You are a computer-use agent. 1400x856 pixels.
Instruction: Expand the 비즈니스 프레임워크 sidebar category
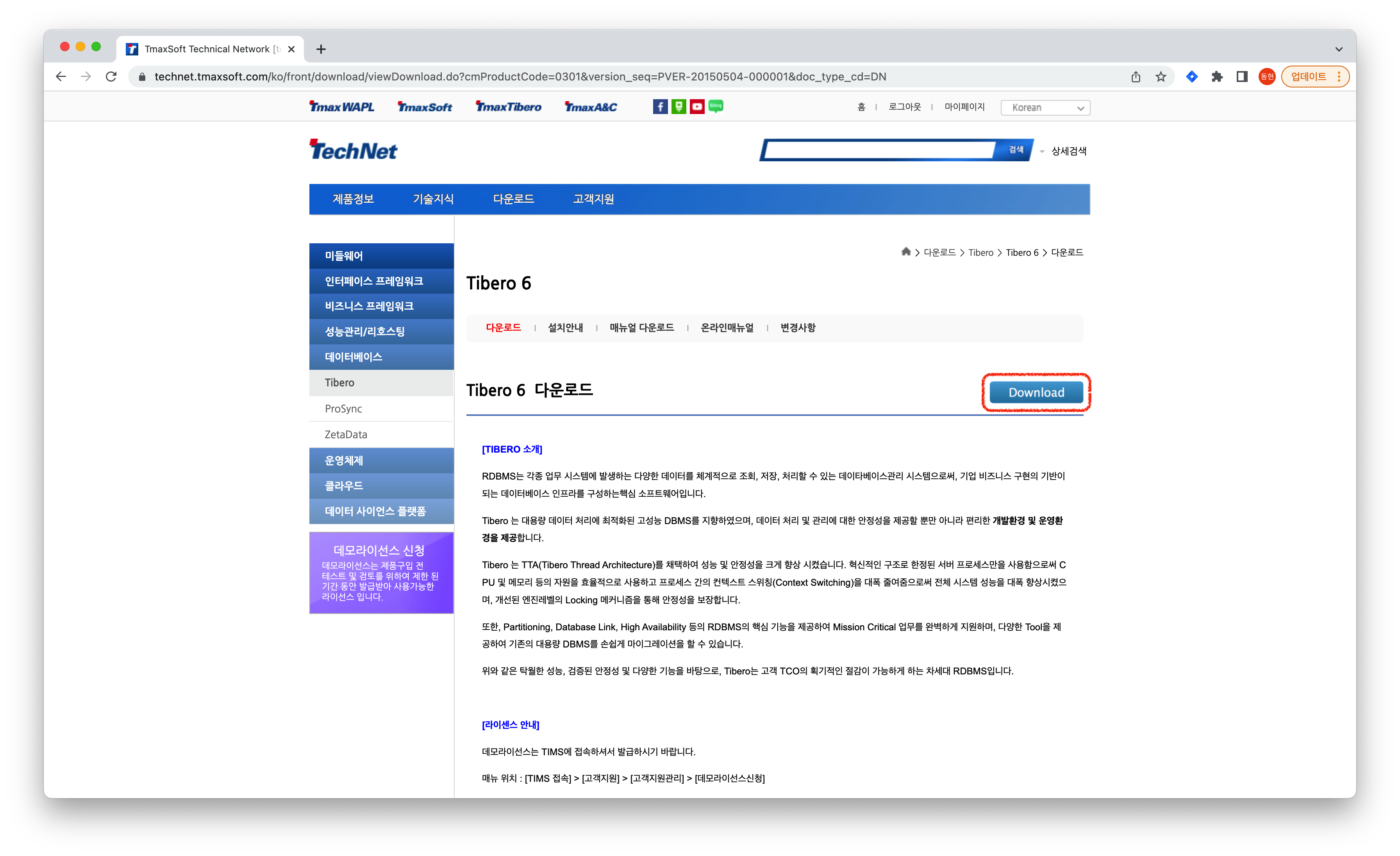[x=381, y=306]
